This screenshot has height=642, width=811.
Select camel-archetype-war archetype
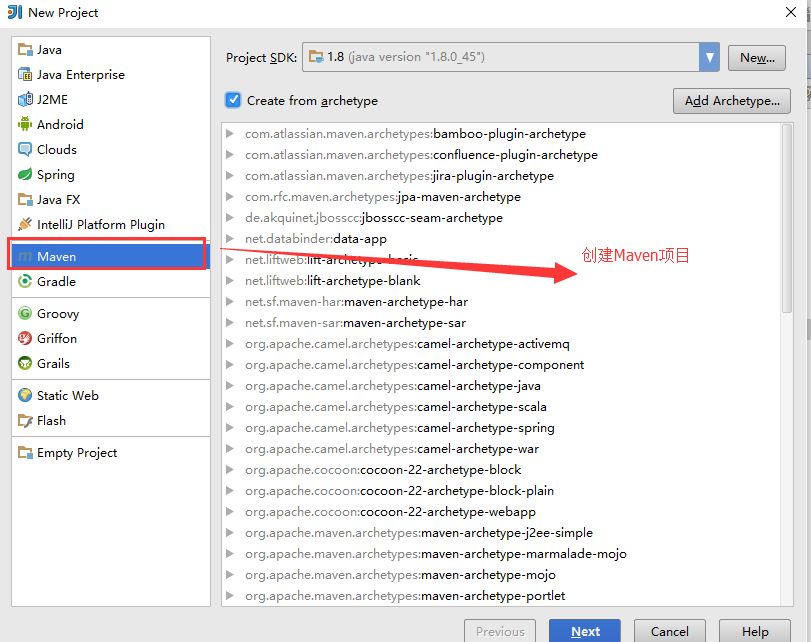click(x=392, y=449)
